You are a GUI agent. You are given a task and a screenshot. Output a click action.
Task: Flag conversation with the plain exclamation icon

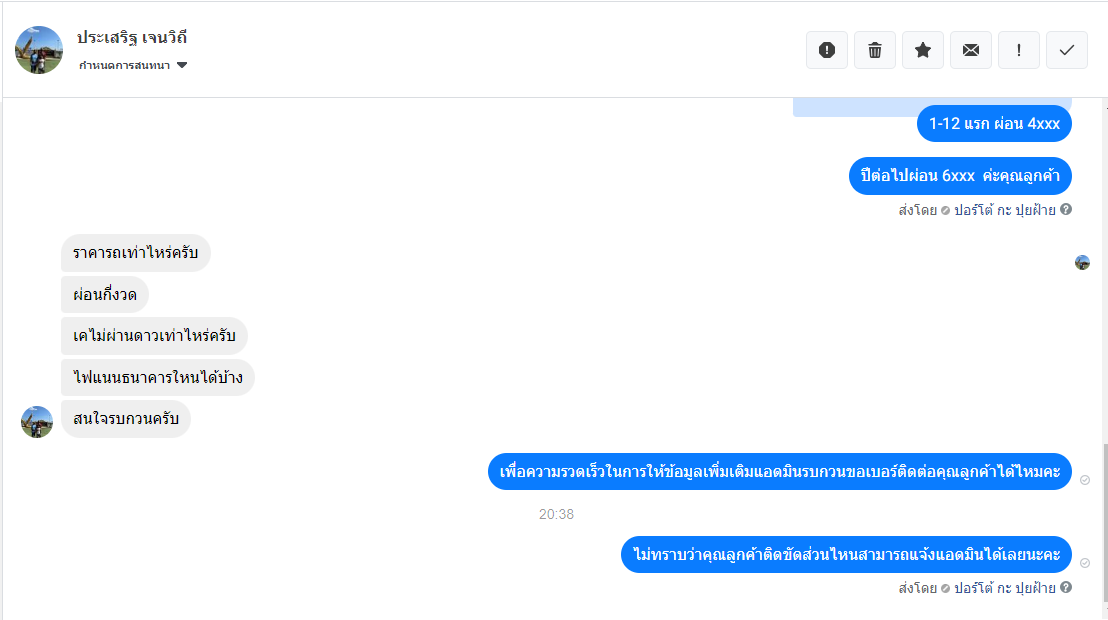[1019, 50]
